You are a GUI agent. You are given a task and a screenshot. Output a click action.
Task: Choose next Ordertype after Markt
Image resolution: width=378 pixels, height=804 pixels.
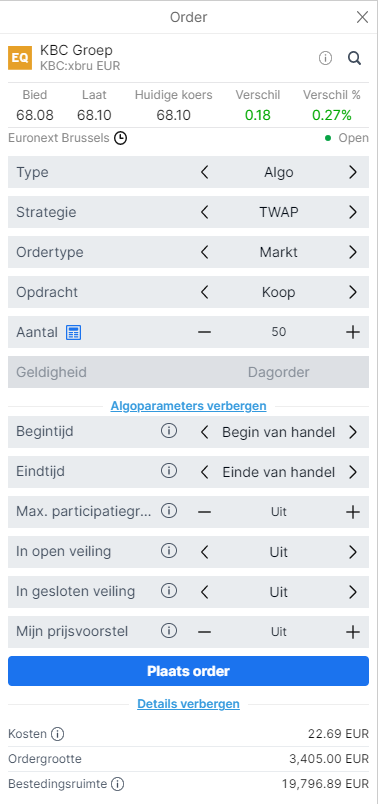point(353,252)
